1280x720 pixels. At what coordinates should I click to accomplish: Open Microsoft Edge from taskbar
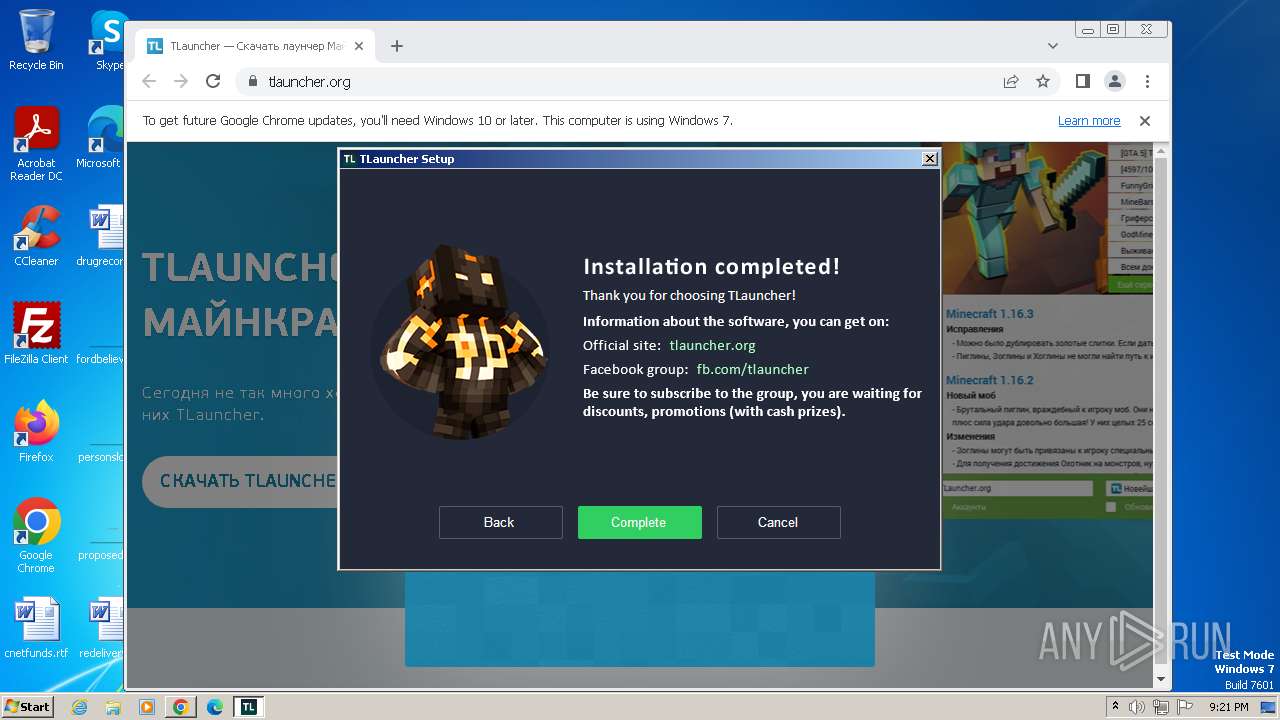215,707
